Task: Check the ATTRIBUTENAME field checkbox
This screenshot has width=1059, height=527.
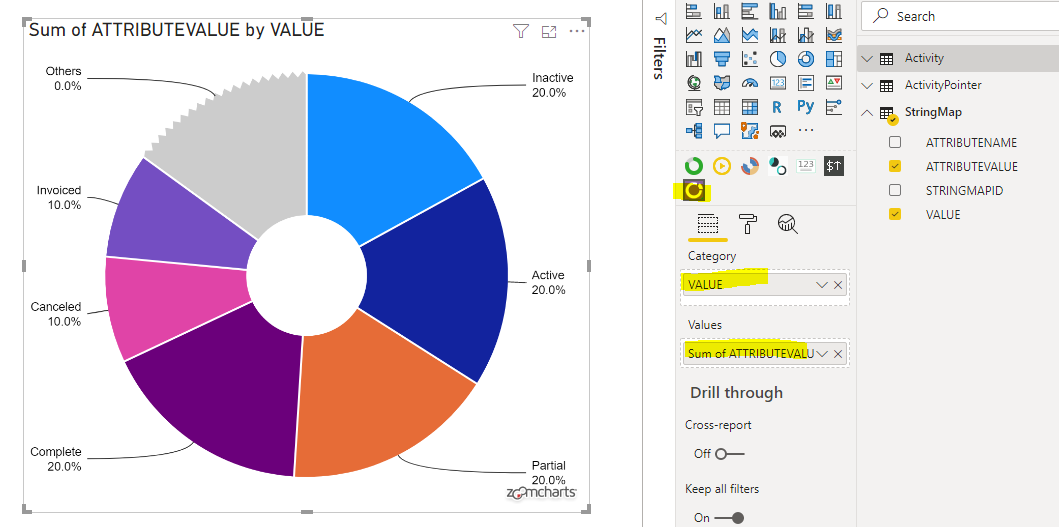Action: [x=895, y=142]
